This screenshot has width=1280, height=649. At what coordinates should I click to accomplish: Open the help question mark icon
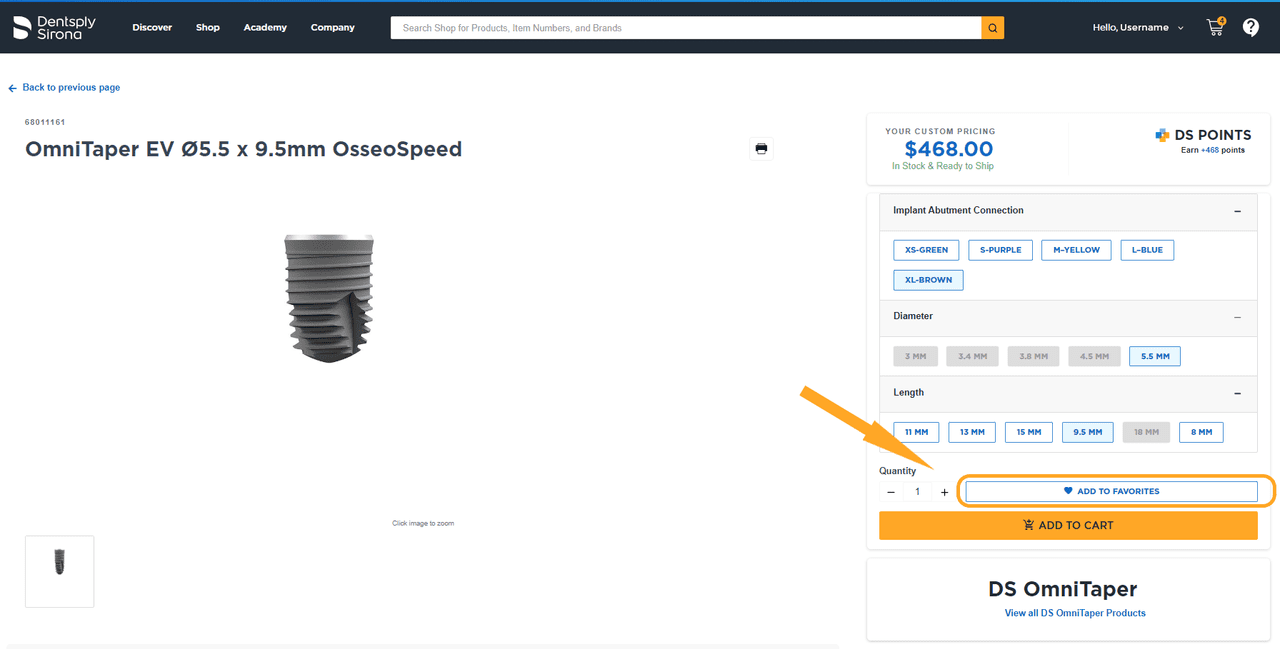point(1250,27)
